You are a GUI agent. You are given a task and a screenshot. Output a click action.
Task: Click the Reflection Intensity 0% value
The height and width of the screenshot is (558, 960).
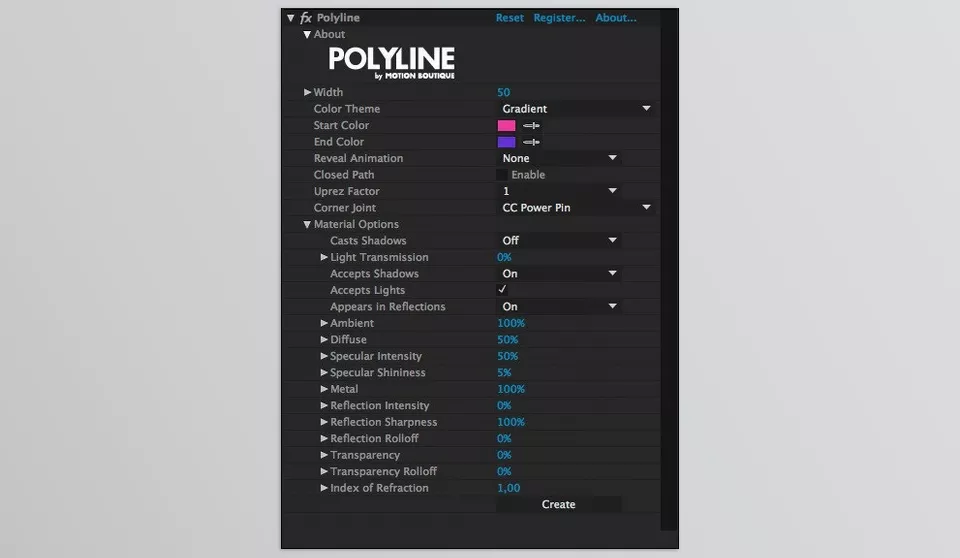(504, 405)
